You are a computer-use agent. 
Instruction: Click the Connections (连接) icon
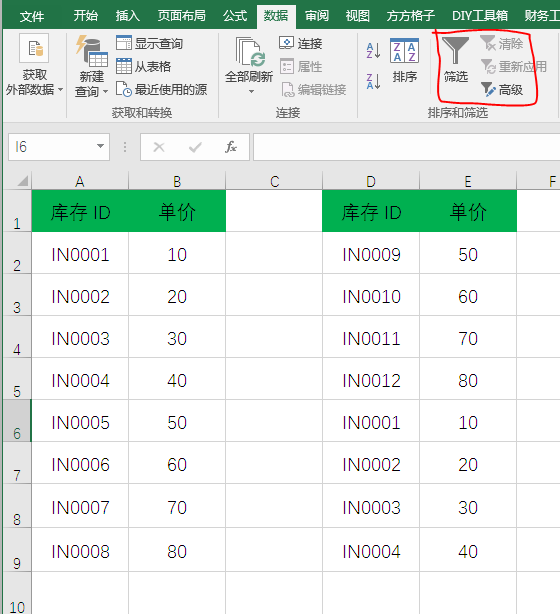click(286, 43)
